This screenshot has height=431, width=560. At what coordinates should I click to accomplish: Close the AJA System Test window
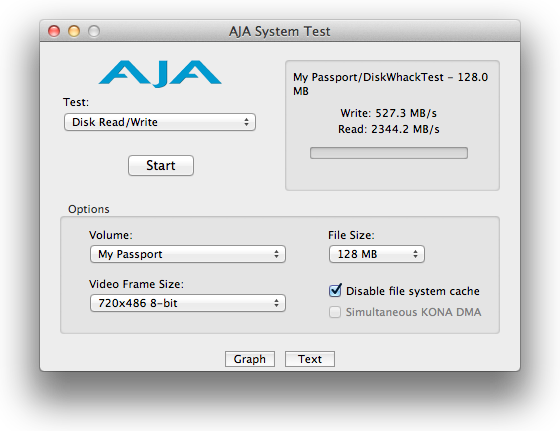pyautogui.click(x=54, y=31)
